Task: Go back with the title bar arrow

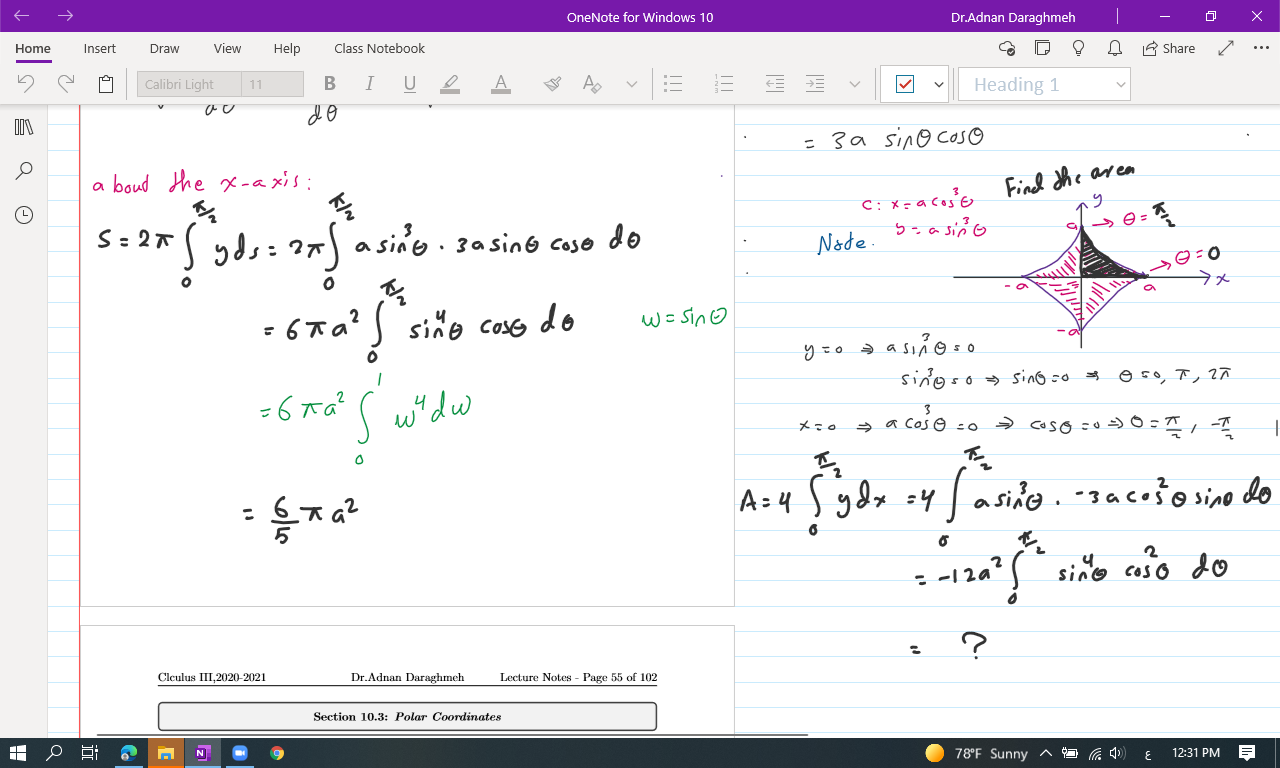Action: (23, 16)
